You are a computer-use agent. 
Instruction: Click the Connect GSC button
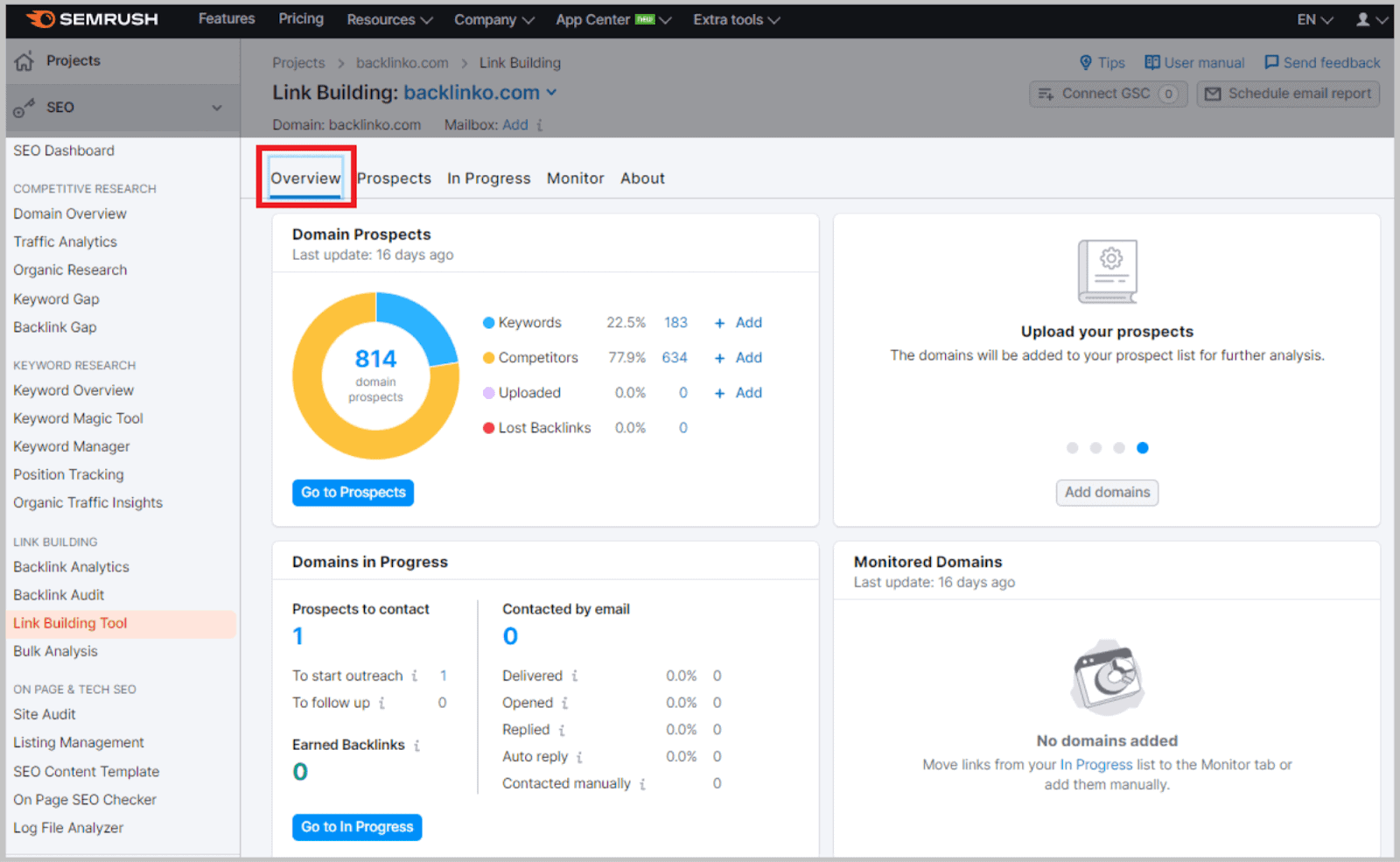tap(1108, 94)
